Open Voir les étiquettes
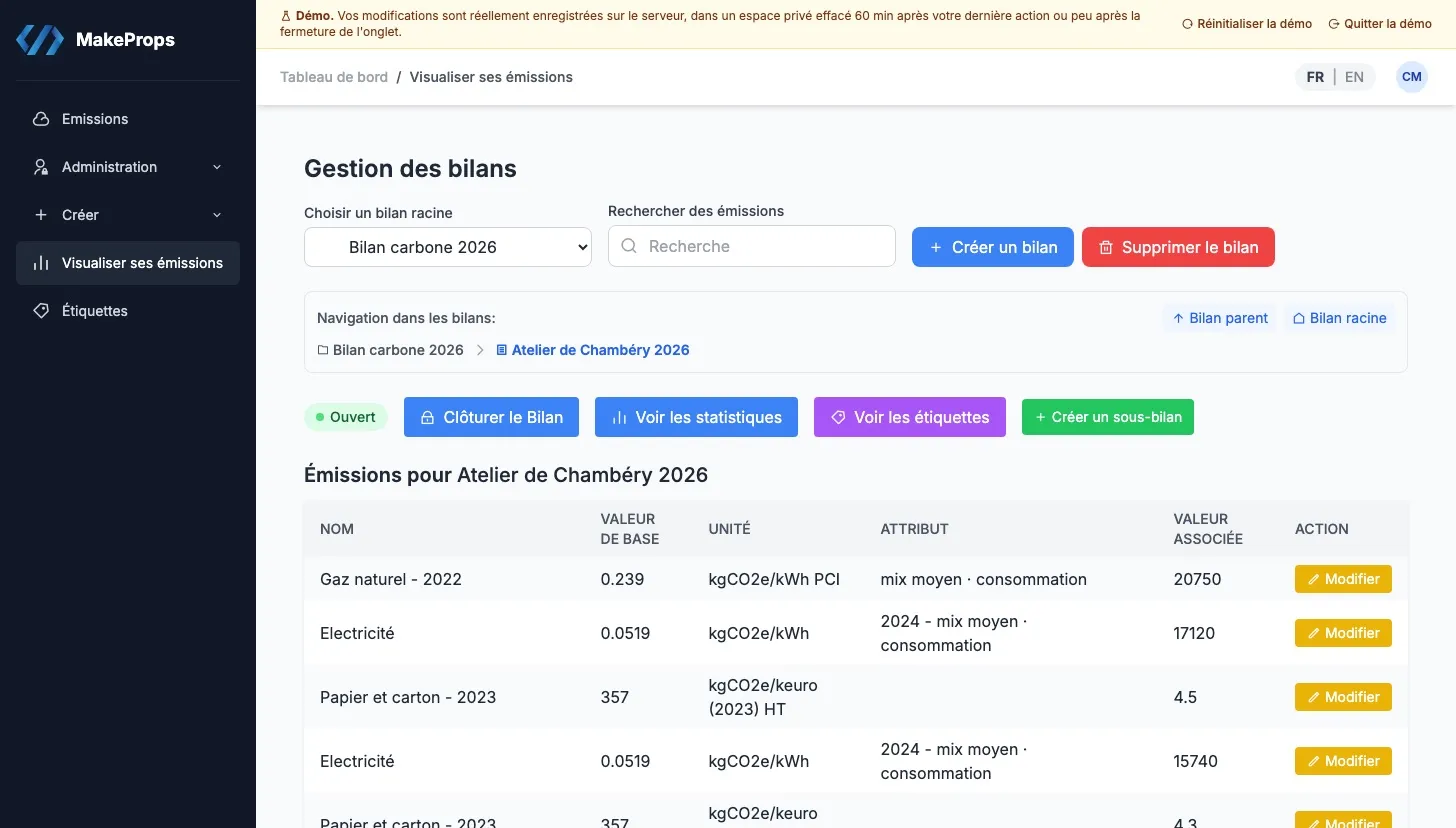The height and width of the screenshot is (828, 1456). 910,417
